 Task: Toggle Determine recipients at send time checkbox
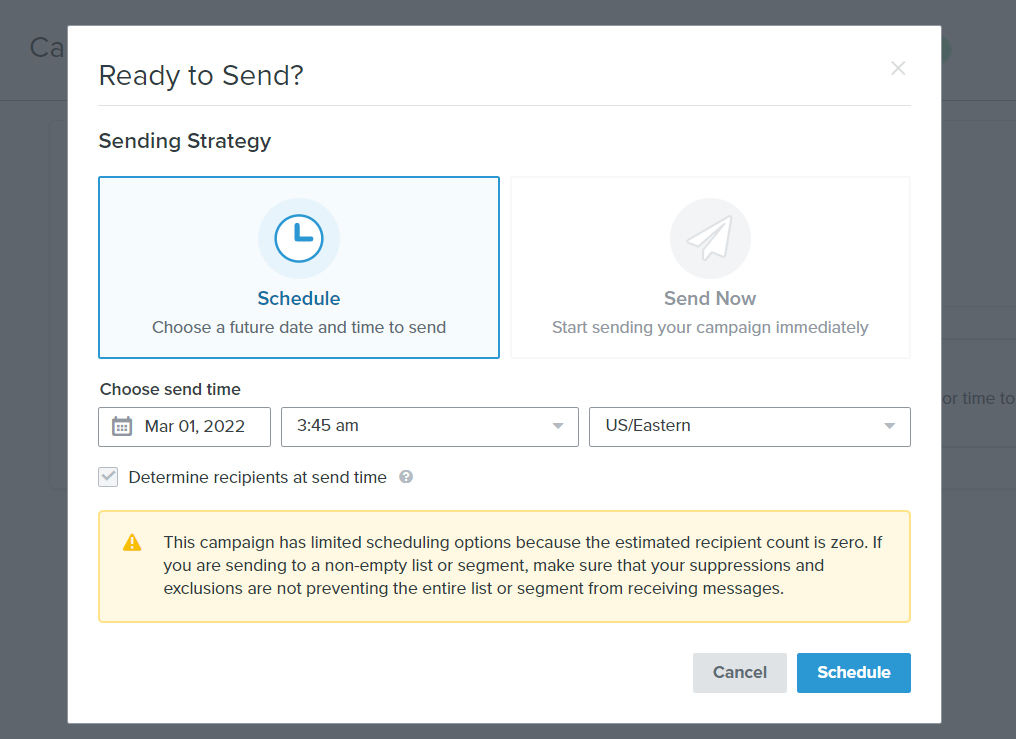click(x=108, y=477)
